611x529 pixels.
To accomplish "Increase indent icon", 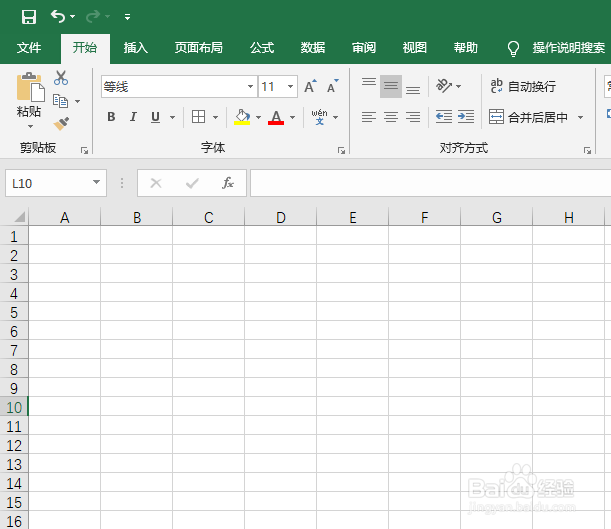I will [x=466, y=117].
